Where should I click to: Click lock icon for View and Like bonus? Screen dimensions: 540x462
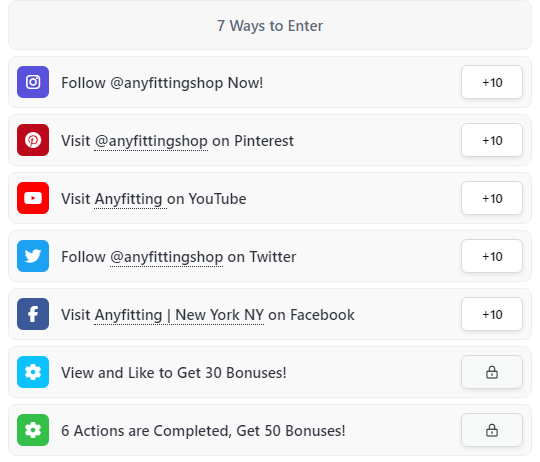pos(492,372)
